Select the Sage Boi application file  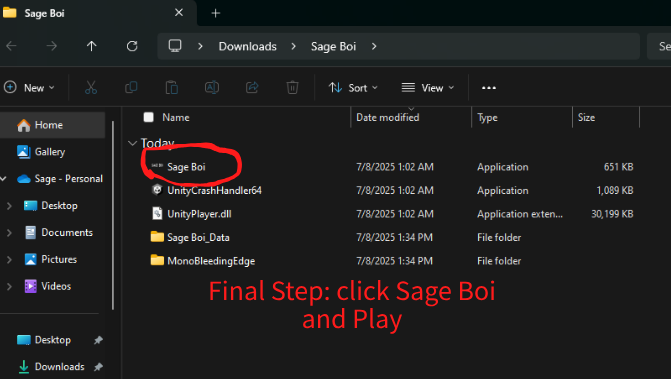(x=186, y=167)
